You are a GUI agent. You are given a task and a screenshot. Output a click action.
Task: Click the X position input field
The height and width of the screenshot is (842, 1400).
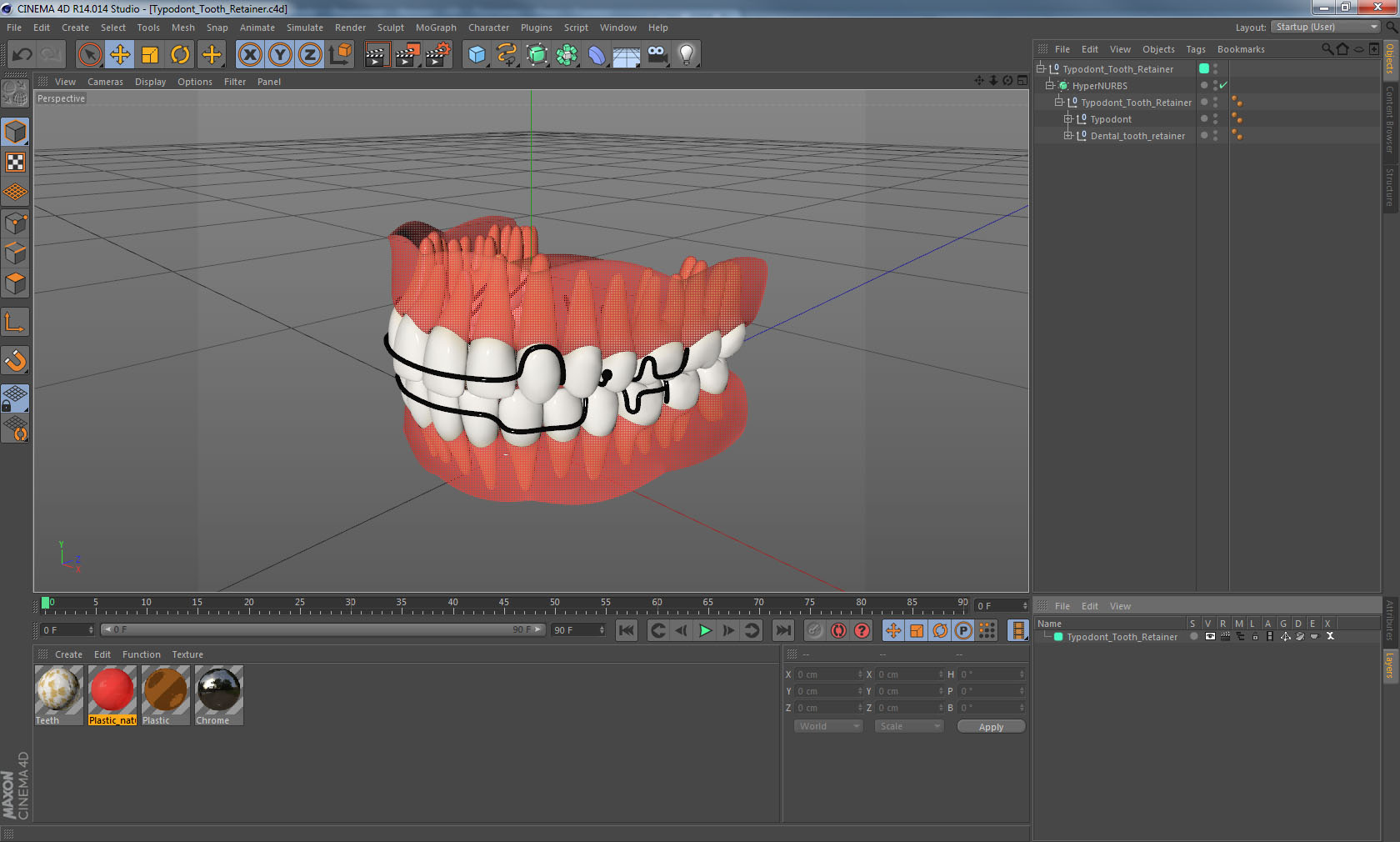pos(829,674)
